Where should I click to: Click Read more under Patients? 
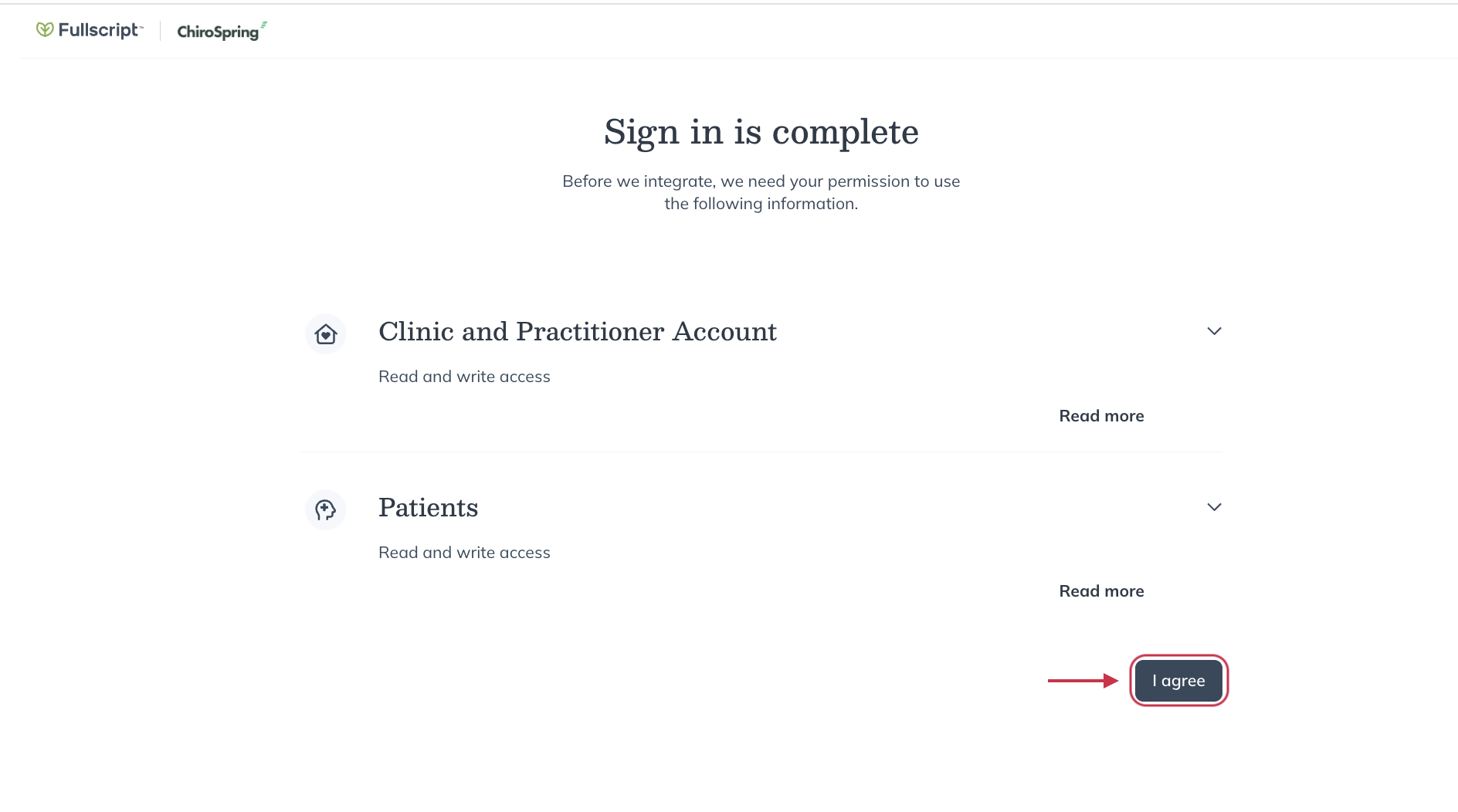1101,591
